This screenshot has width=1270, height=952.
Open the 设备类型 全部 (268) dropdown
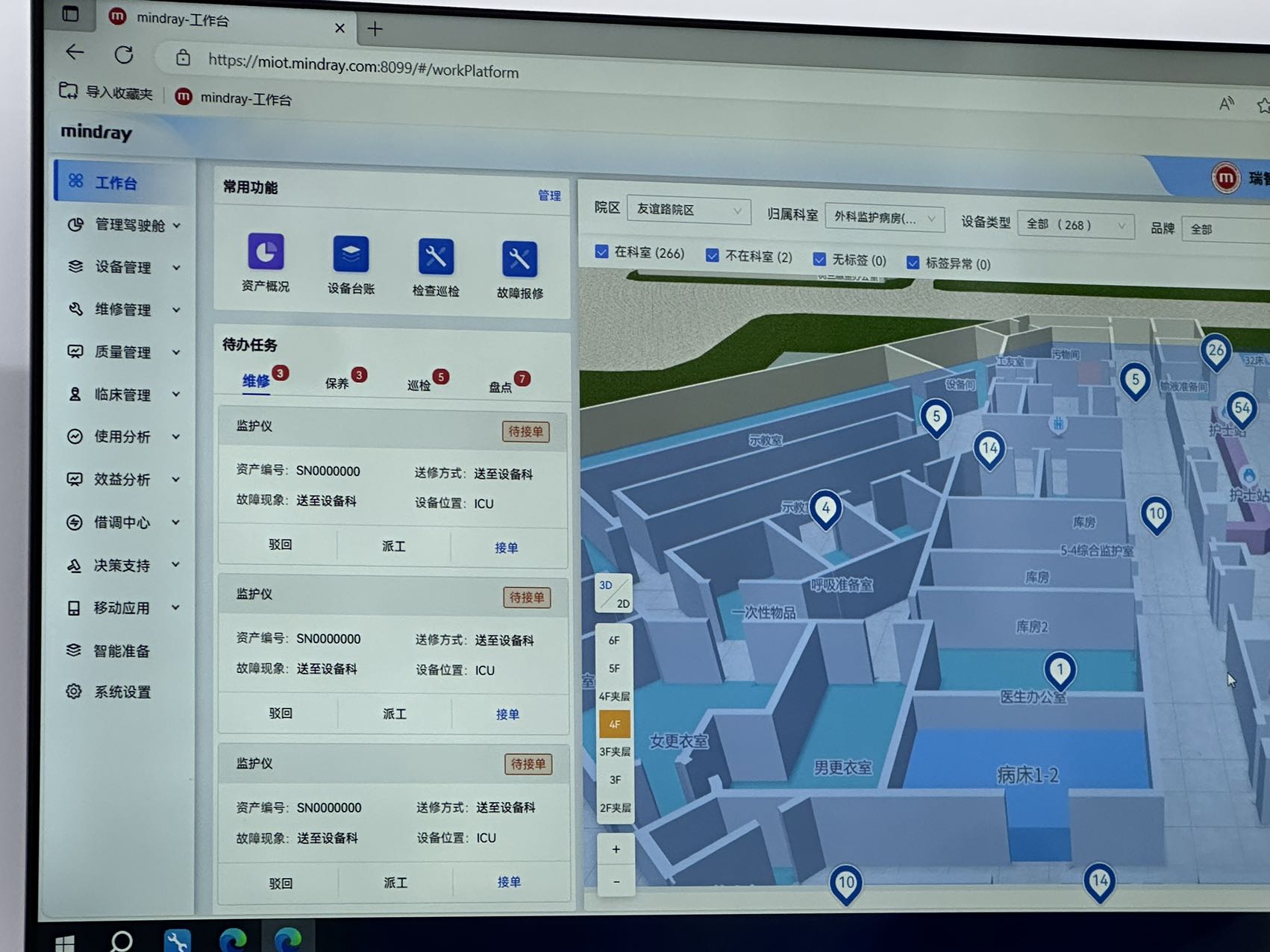1075,225
